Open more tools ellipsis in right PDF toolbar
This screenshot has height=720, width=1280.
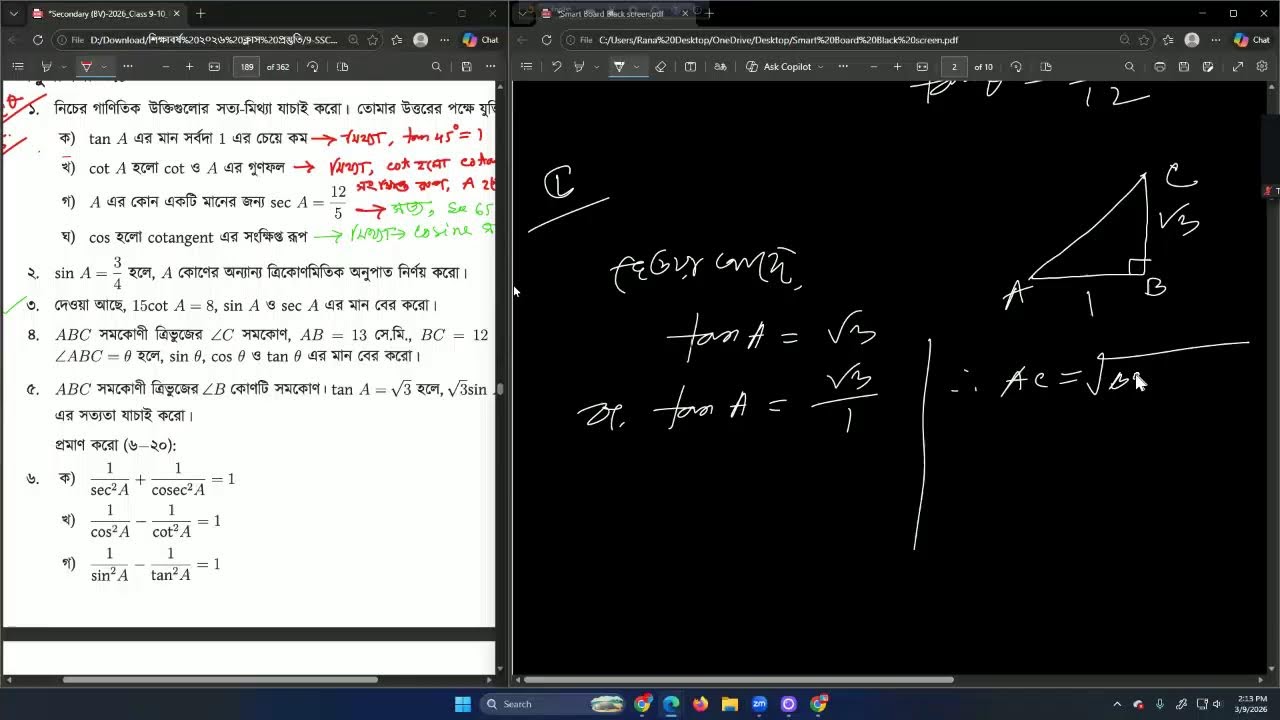[x=843, y=66]
